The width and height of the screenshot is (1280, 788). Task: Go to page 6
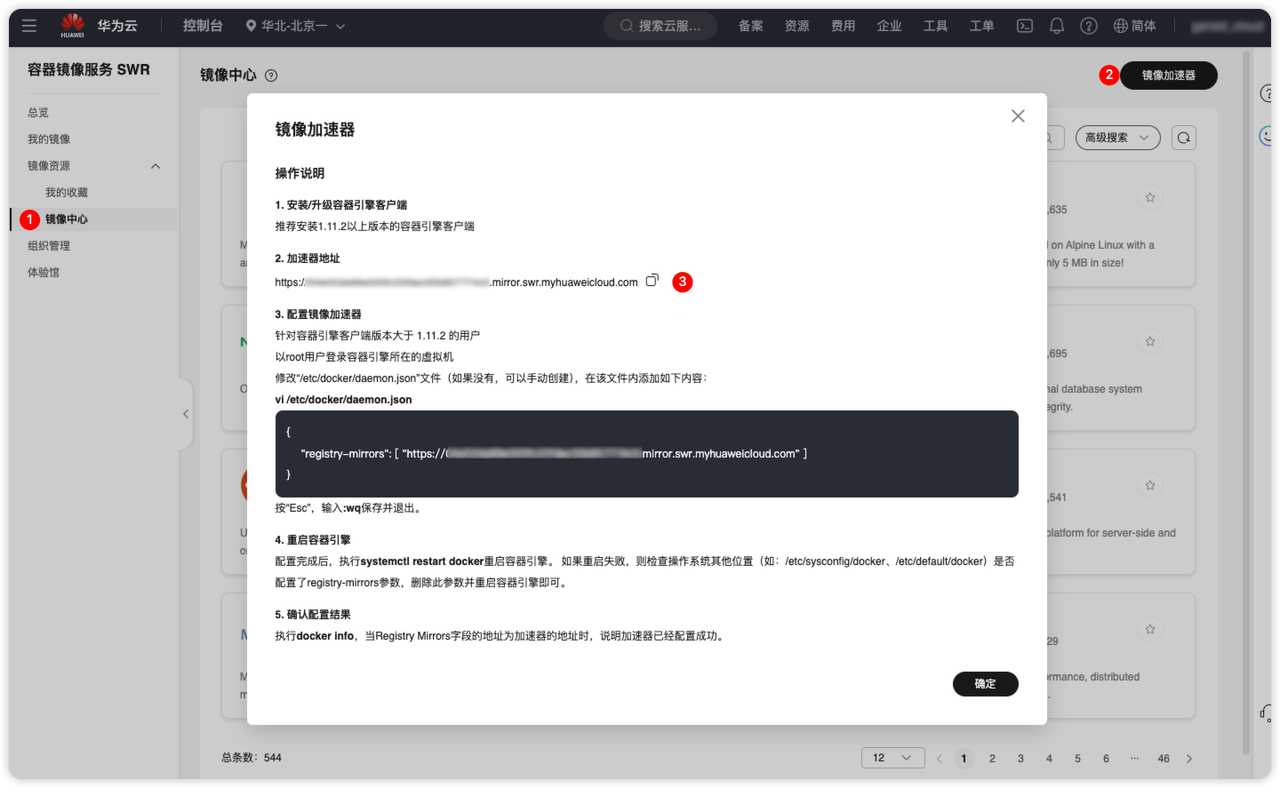[x=1106, y=758]
